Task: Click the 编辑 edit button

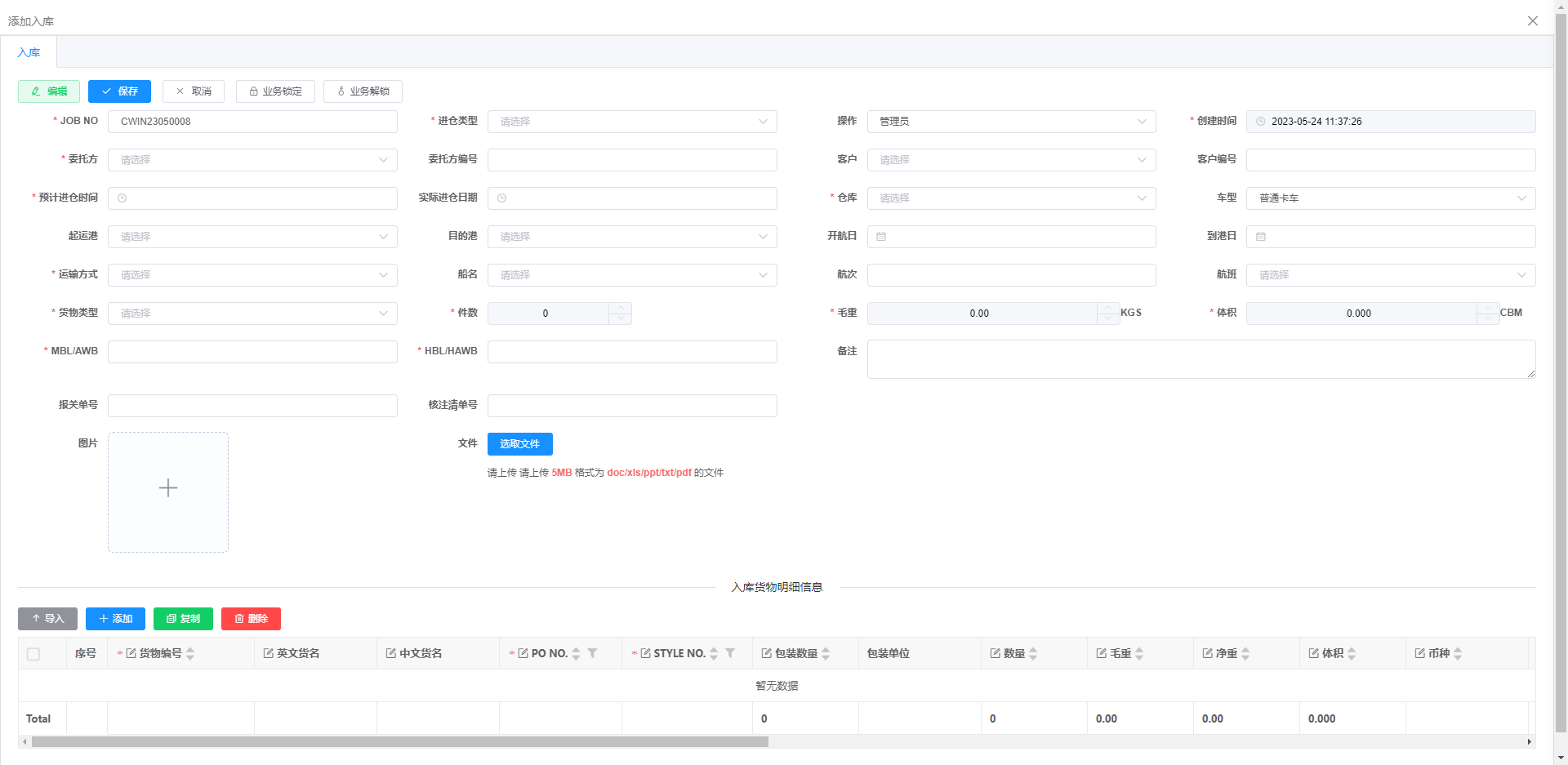Action: (x=49, y=91)
